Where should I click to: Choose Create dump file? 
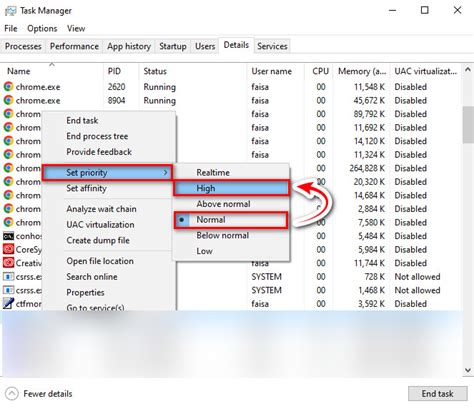tap(98, 240)
